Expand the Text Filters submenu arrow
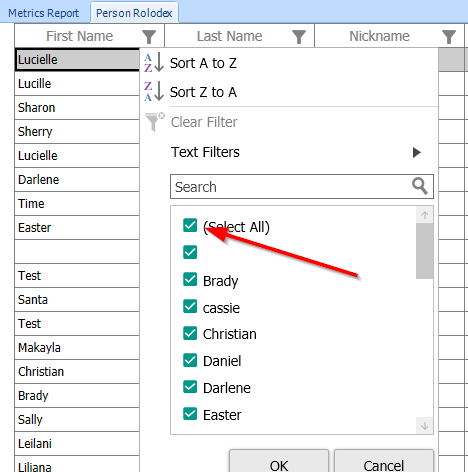Screen dimensions: 468x472 417,152
